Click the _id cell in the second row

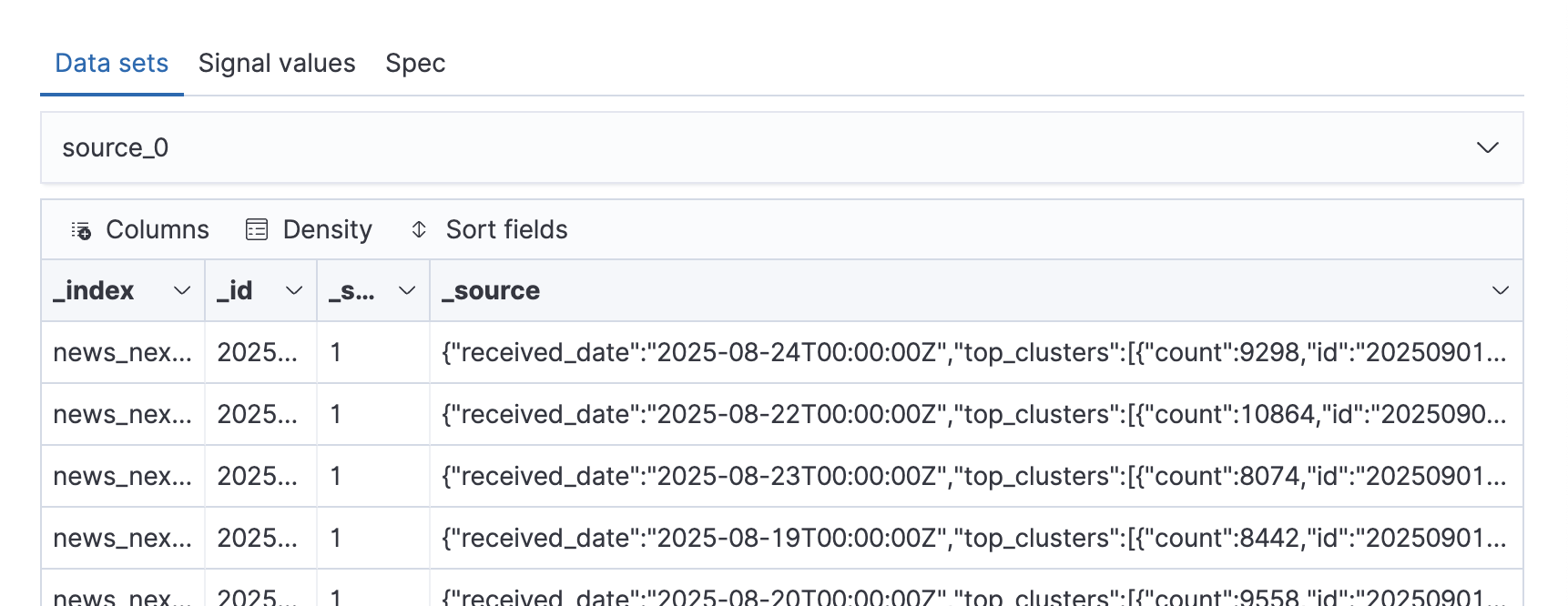[x=258, y=415]
